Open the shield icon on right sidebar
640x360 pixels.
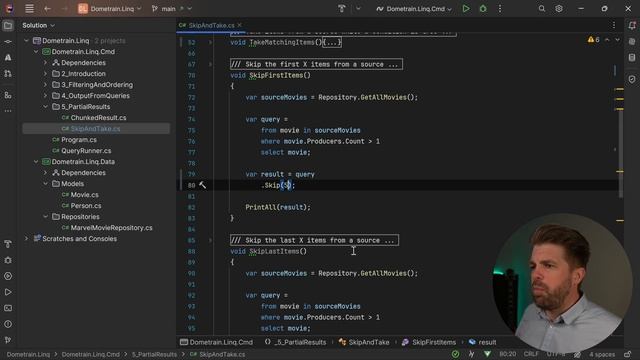(x=632, y=79)
